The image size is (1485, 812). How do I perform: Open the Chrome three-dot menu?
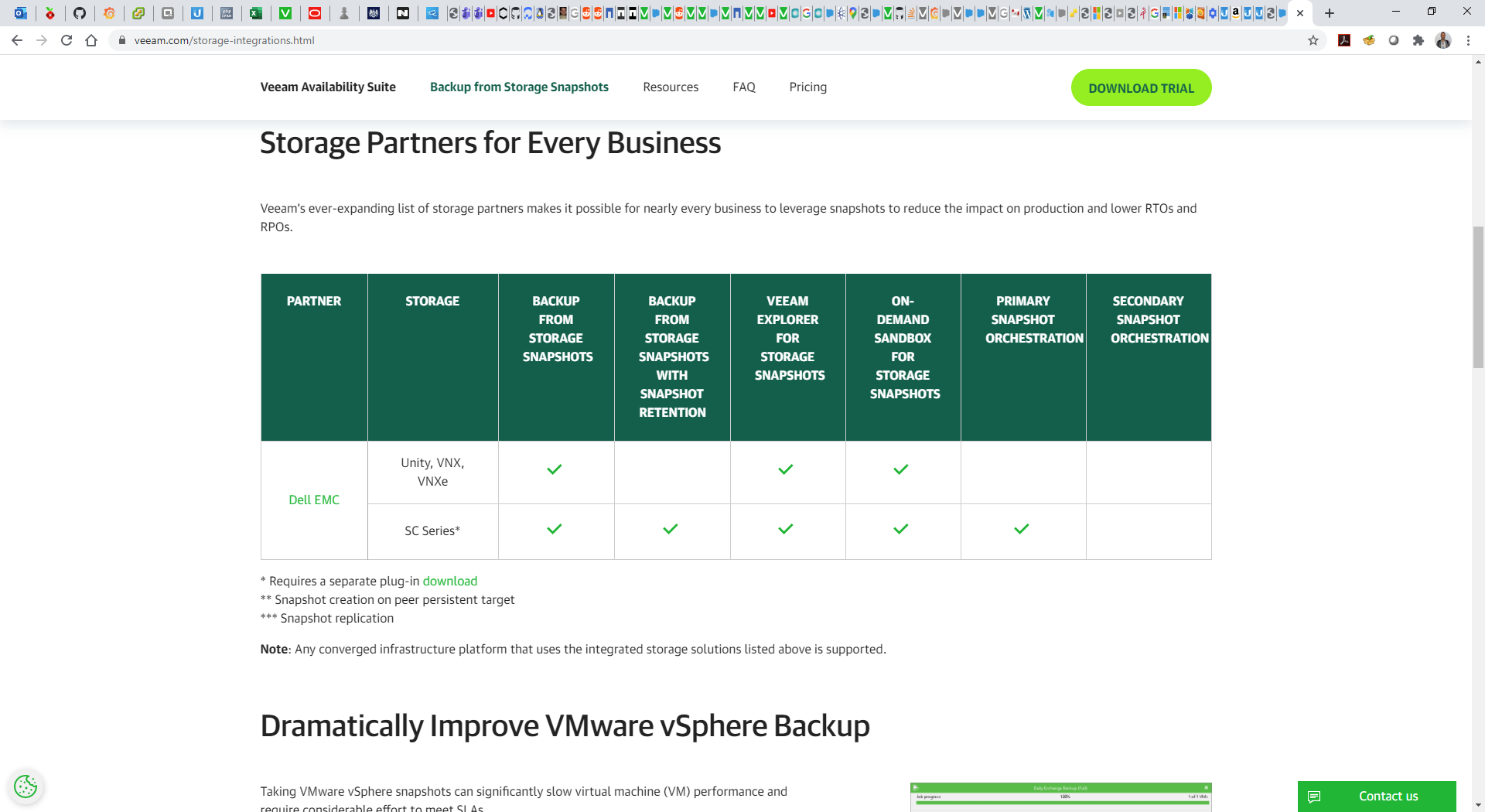coord(1468,40)
